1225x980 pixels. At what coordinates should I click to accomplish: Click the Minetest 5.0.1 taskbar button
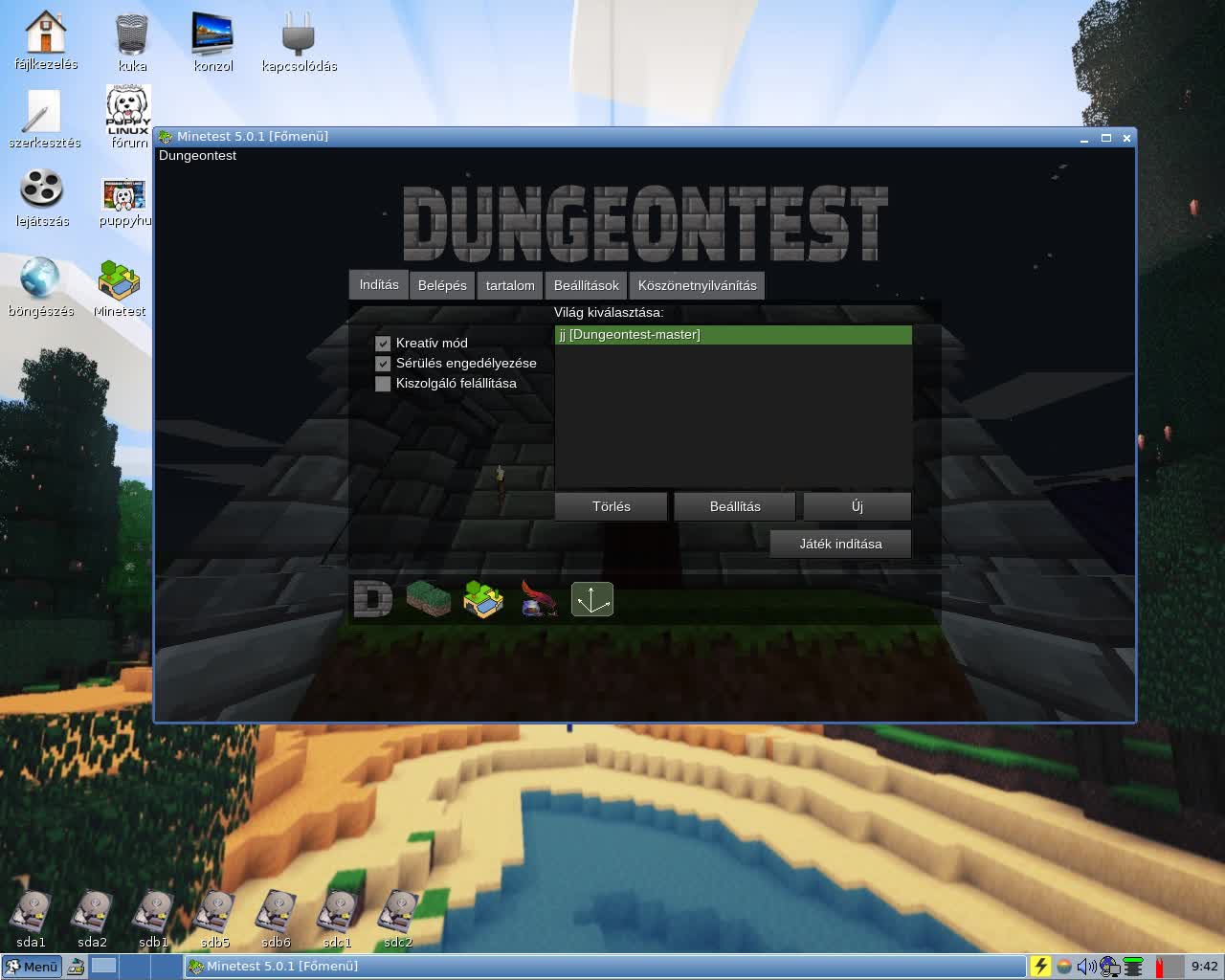(605, 967)
